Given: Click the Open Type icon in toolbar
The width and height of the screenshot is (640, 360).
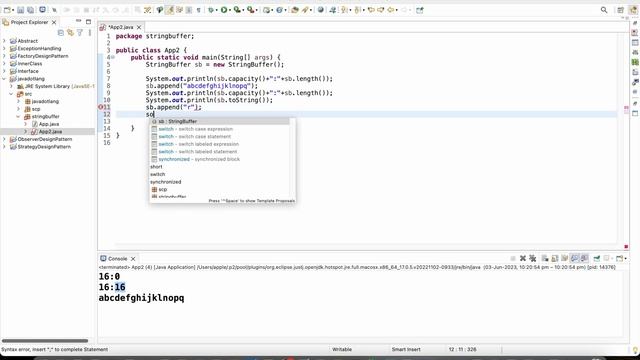Looking at the screenshot, I should [x=295, y=10].
